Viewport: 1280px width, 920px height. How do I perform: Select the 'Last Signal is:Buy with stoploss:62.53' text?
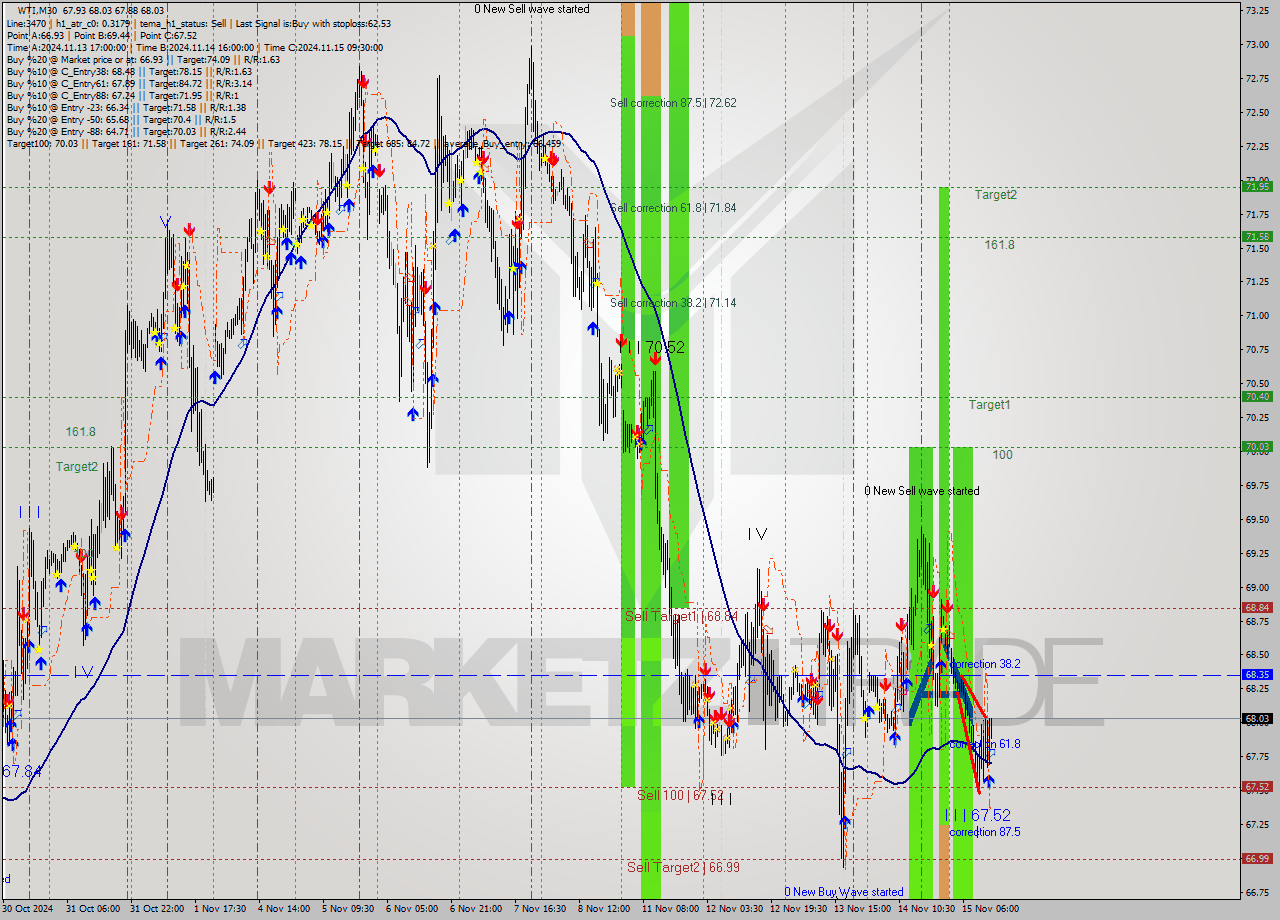tap(313, 23)
